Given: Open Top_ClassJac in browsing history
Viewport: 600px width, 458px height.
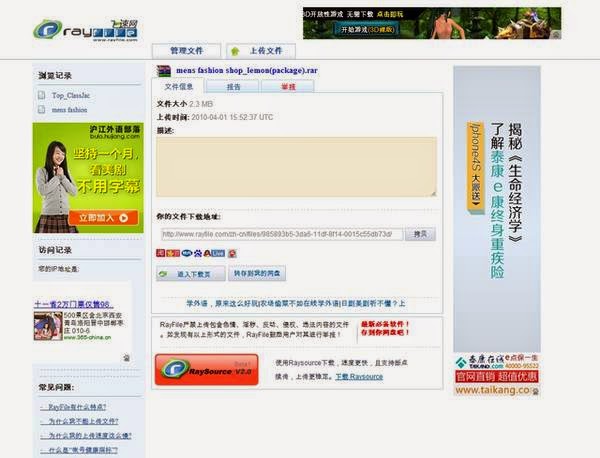Looking at the screenshot, I should tap(71, 96).
